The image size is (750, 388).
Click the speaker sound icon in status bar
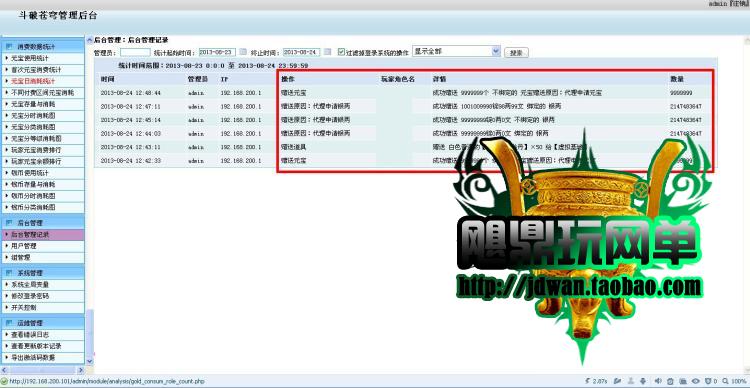658,381
